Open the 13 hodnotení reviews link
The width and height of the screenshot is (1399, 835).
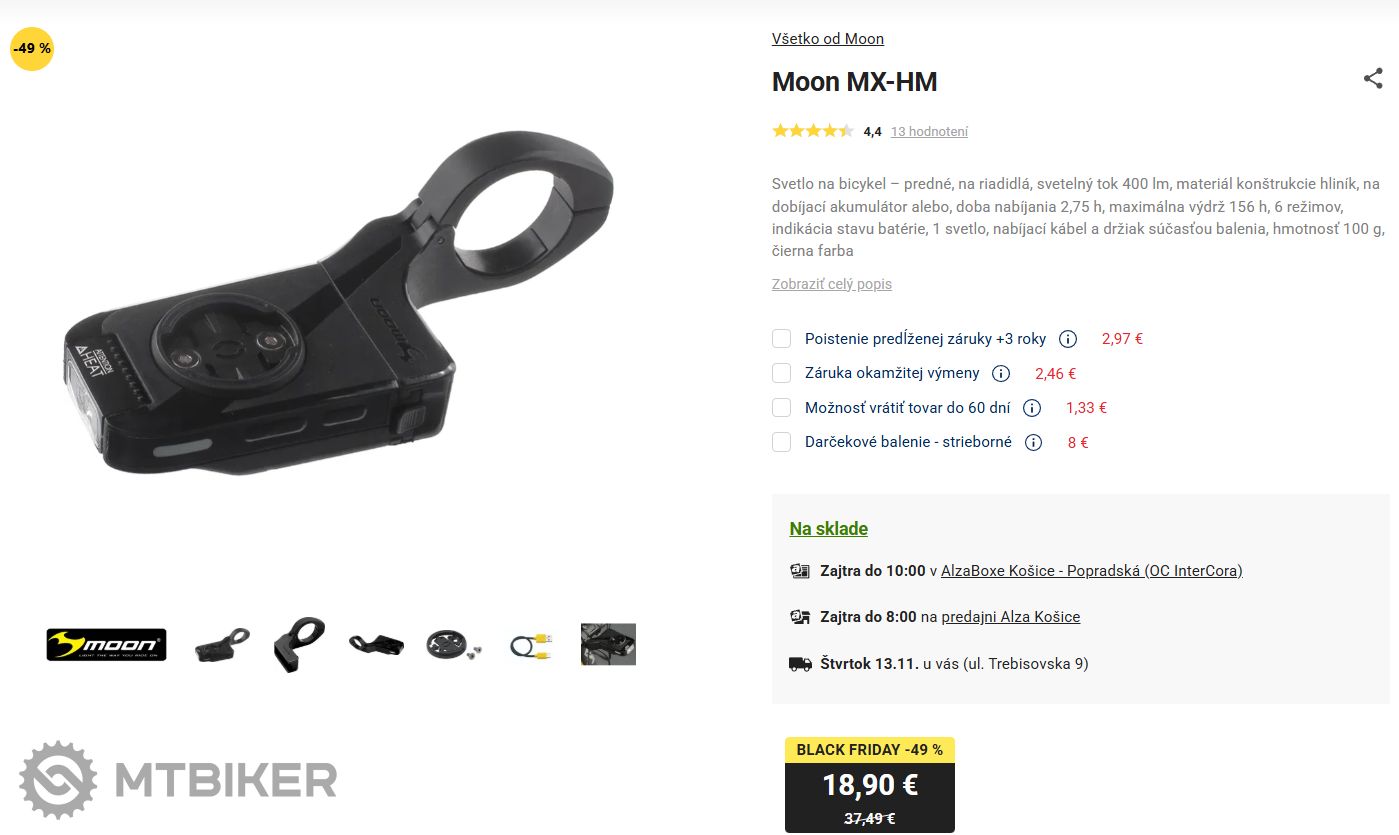(929, 132)
